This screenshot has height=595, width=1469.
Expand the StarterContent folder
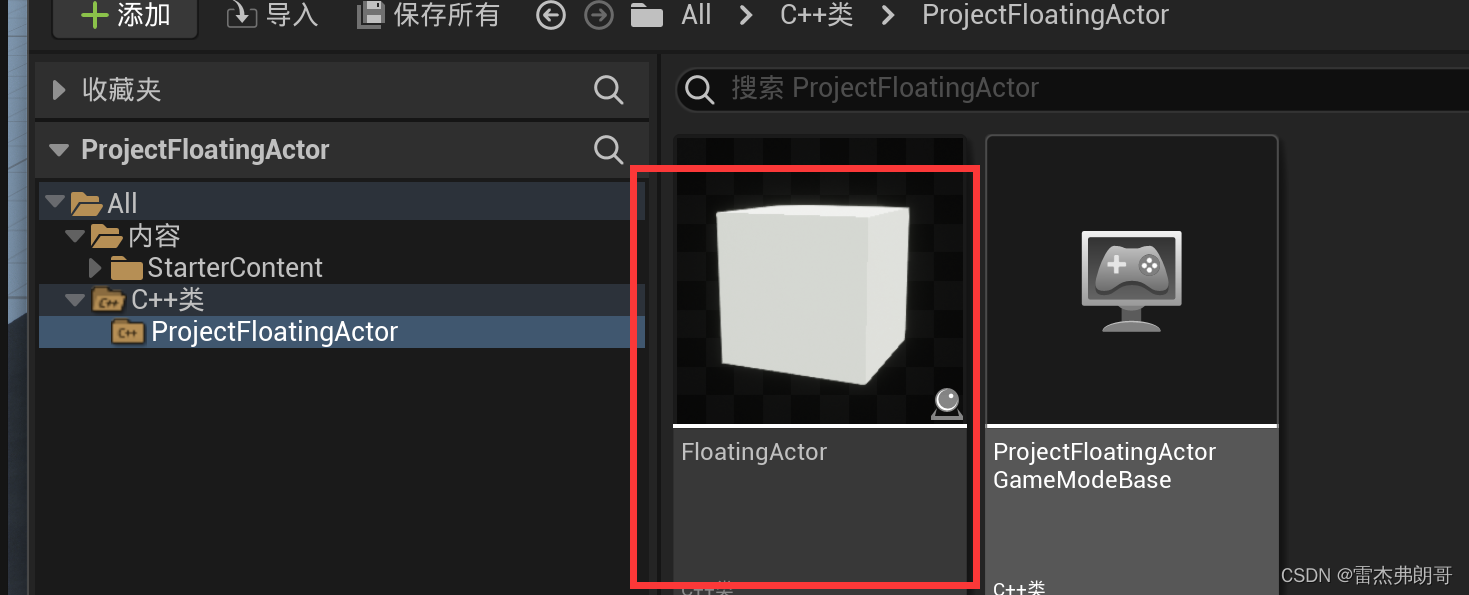click(x=95, y=267)
